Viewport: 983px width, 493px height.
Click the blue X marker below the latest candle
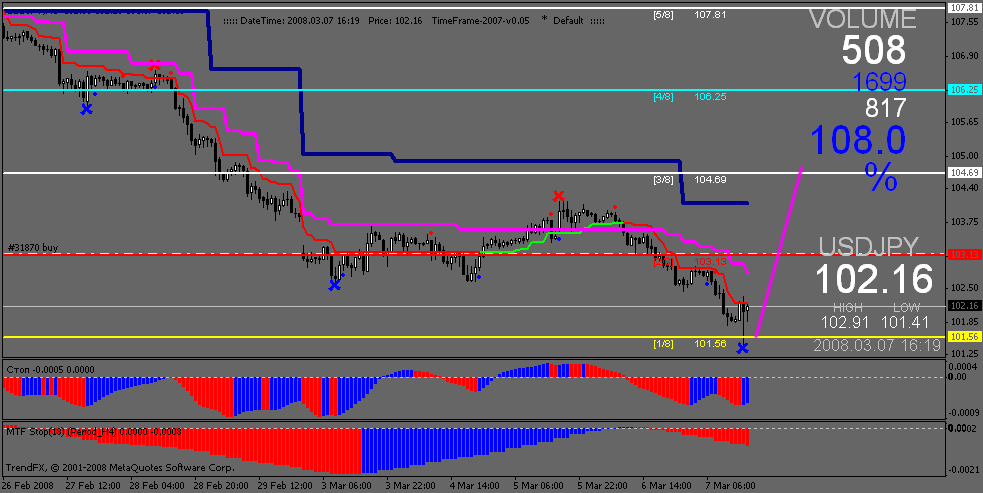tap(742, 347)
